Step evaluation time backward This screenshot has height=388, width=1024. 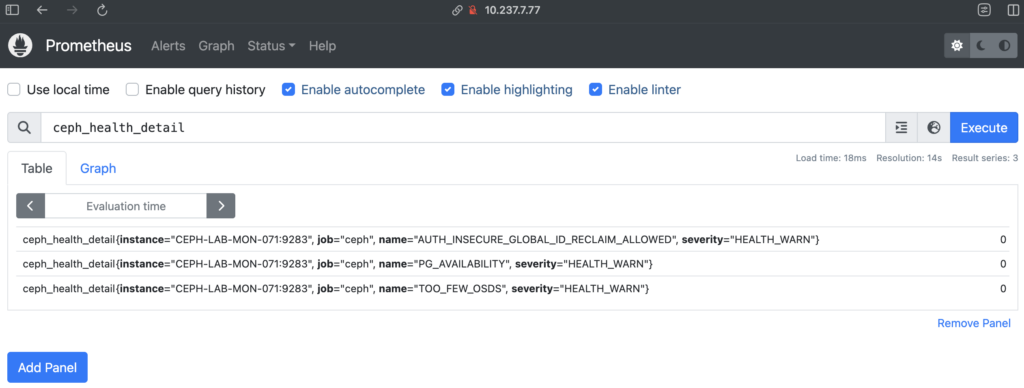(x=31, y=206)
